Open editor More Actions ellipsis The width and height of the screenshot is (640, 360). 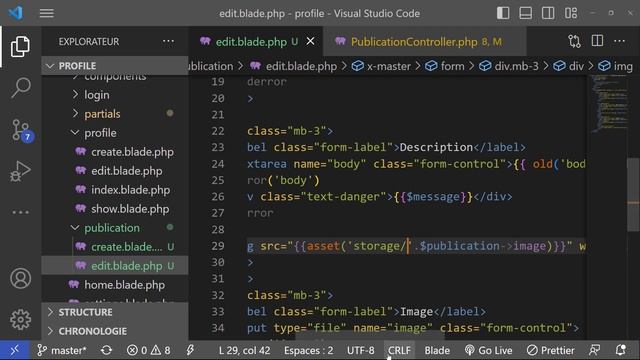pyautogui.click(x=619, y=41)
